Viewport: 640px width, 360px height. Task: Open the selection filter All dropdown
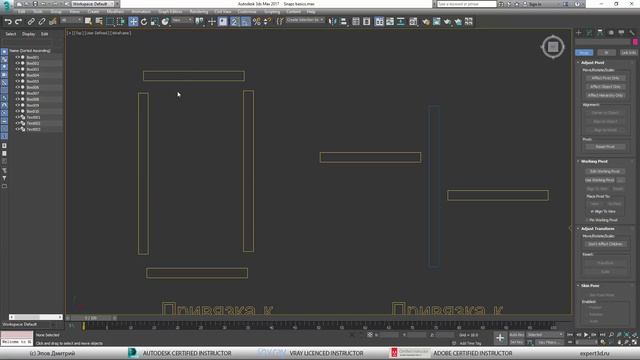(71, 20)
